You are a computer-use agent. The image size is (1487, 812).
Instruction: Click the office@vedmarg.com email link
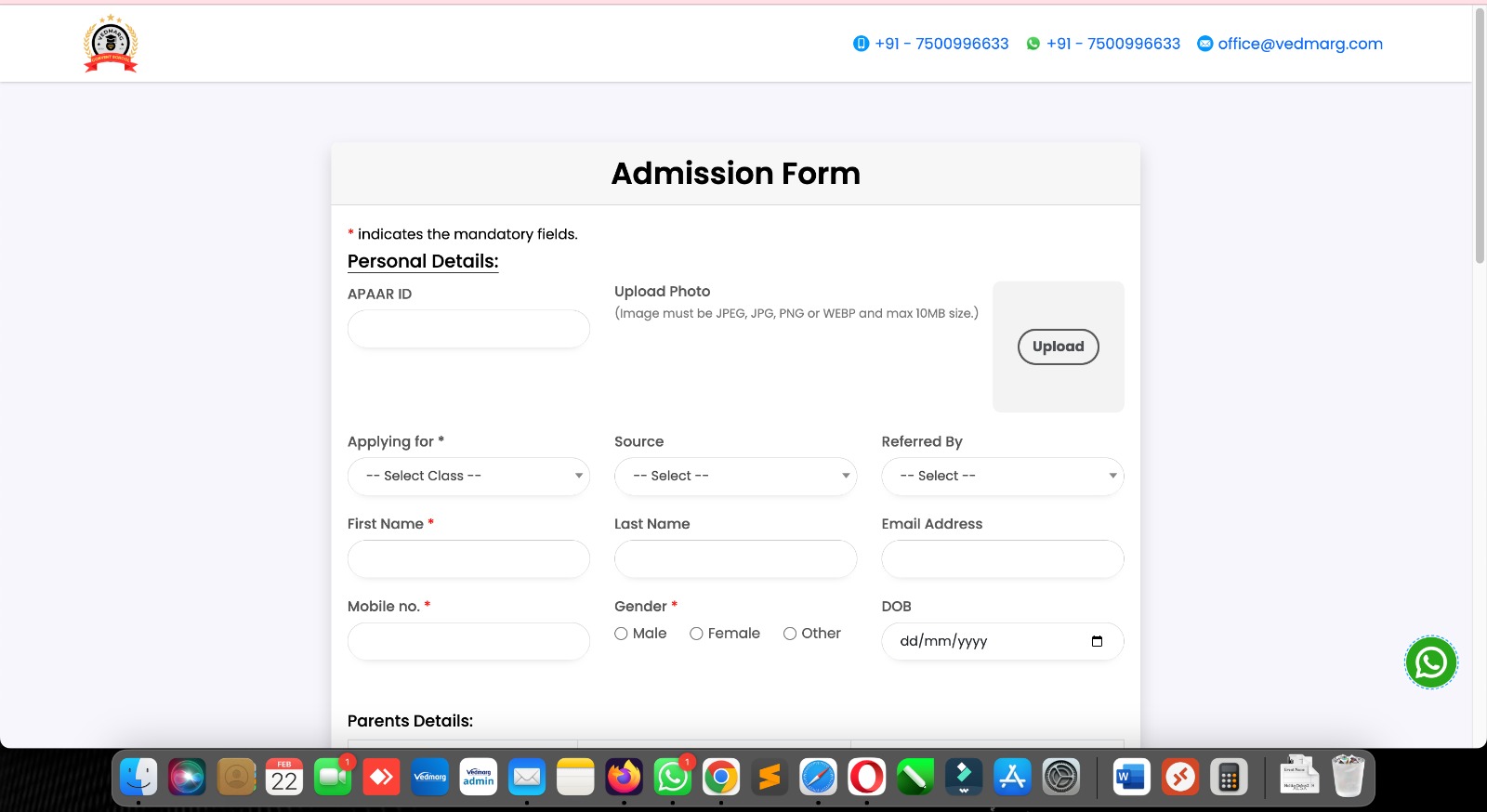(1300, 44)
